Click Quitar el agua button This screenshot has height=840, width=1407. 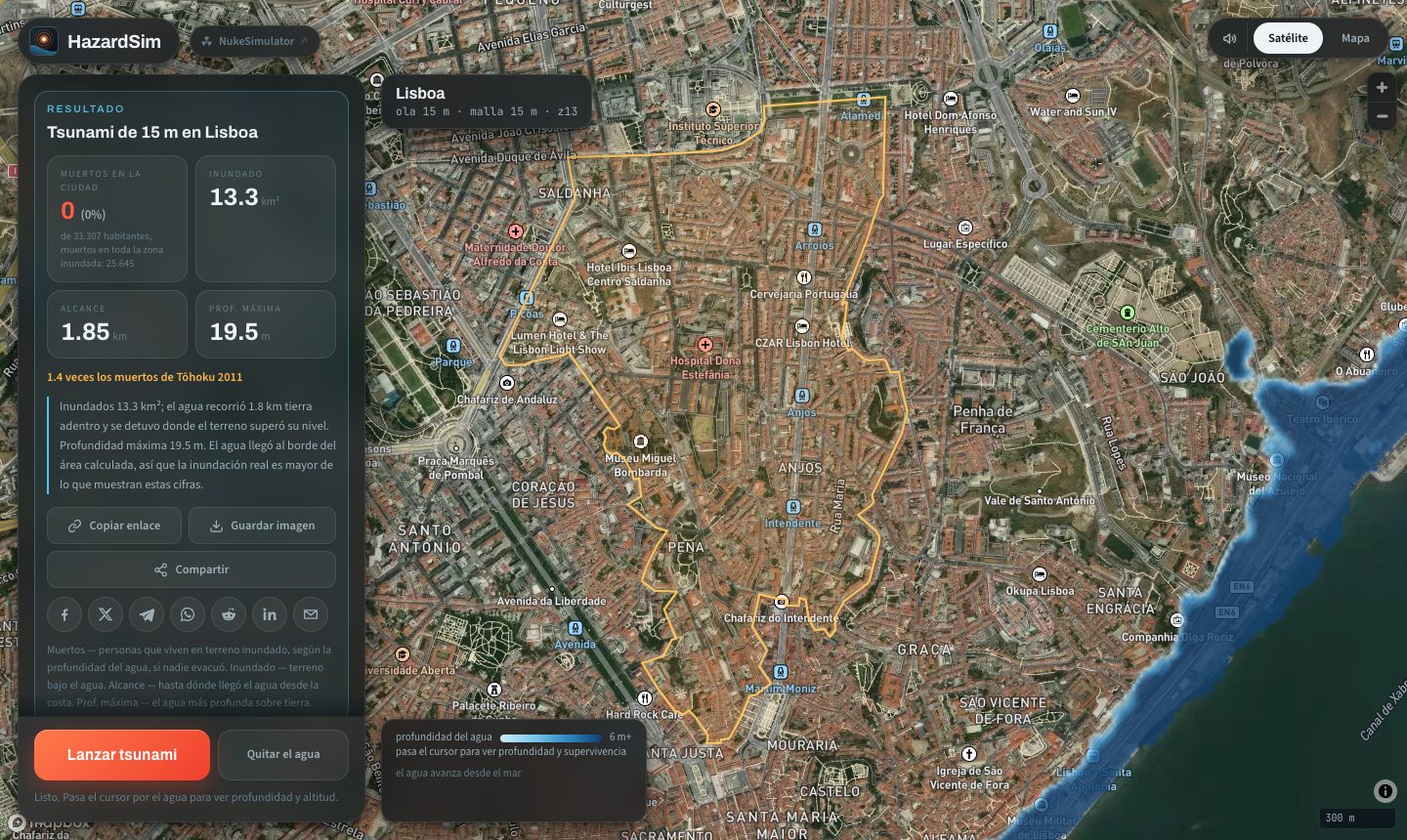(283, 755)
